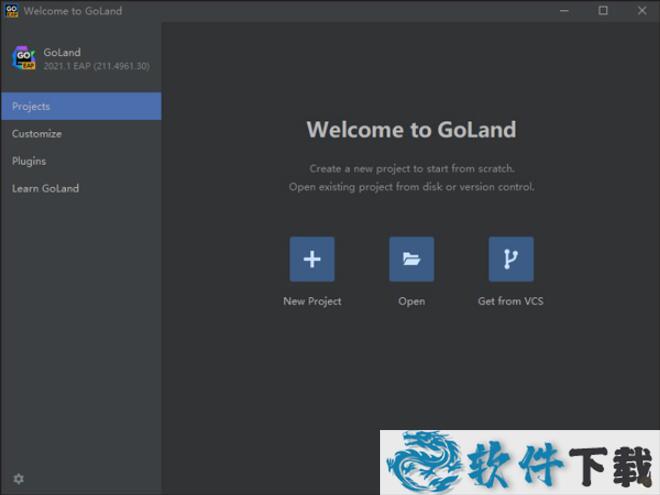The image size is (660, 495).
Task: Maximize the Welcome to GoLand window
Action: 603,11
